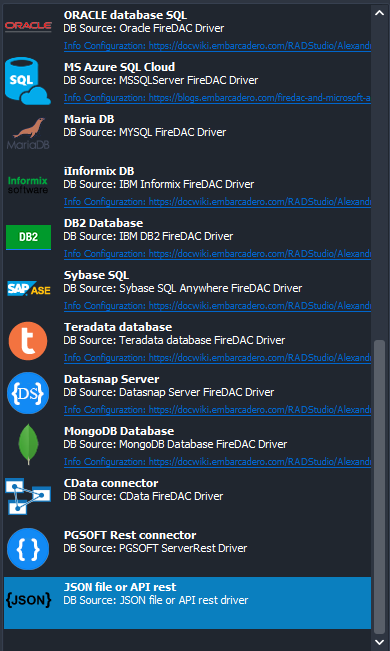The width and height of the screenshot is (390, 651).
Task: Open Oracle Info Configuration link
Action: (217, 46)
